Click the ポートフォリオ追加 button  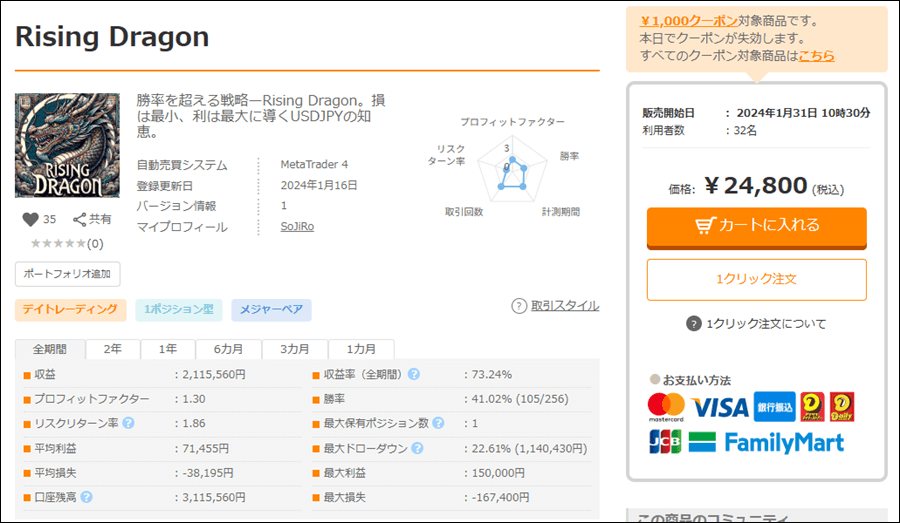pyautogui.click(x=68, y=274)
